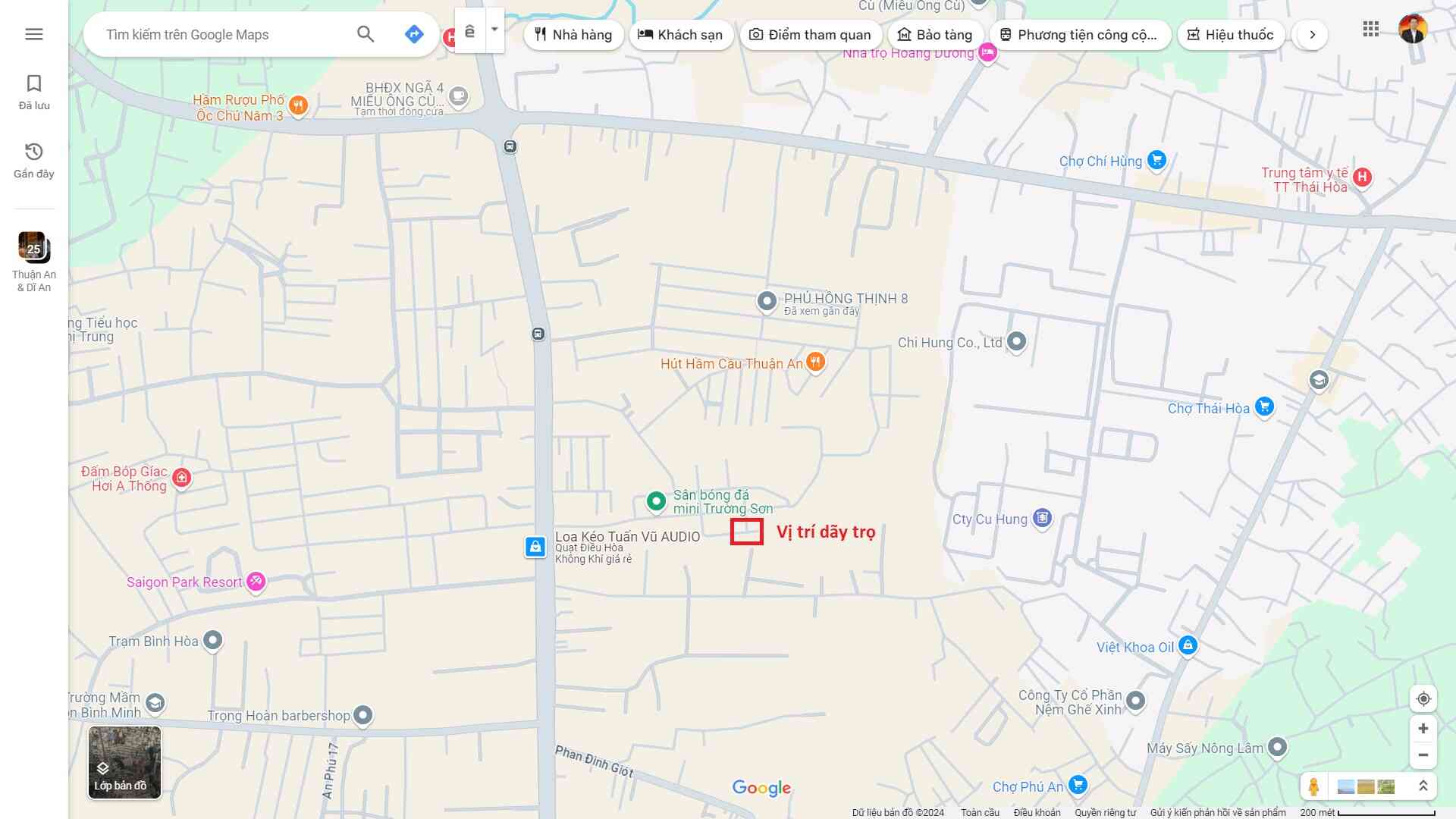Toggle the Lớp bản đồ layers thumbnail

124,762
